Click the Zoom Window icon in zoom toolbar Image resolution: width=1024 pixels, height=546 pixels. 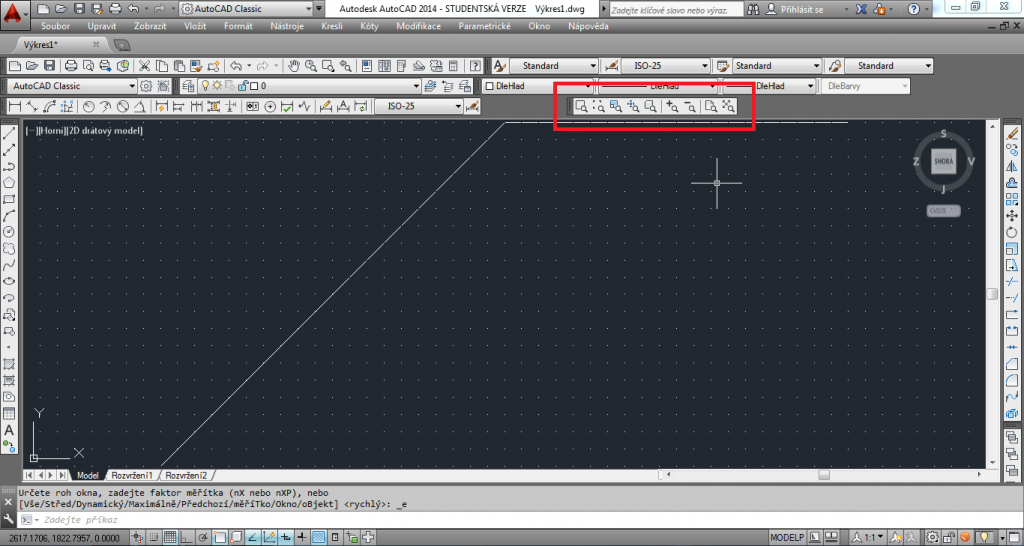pyautogui.click(x=581, y=106)
